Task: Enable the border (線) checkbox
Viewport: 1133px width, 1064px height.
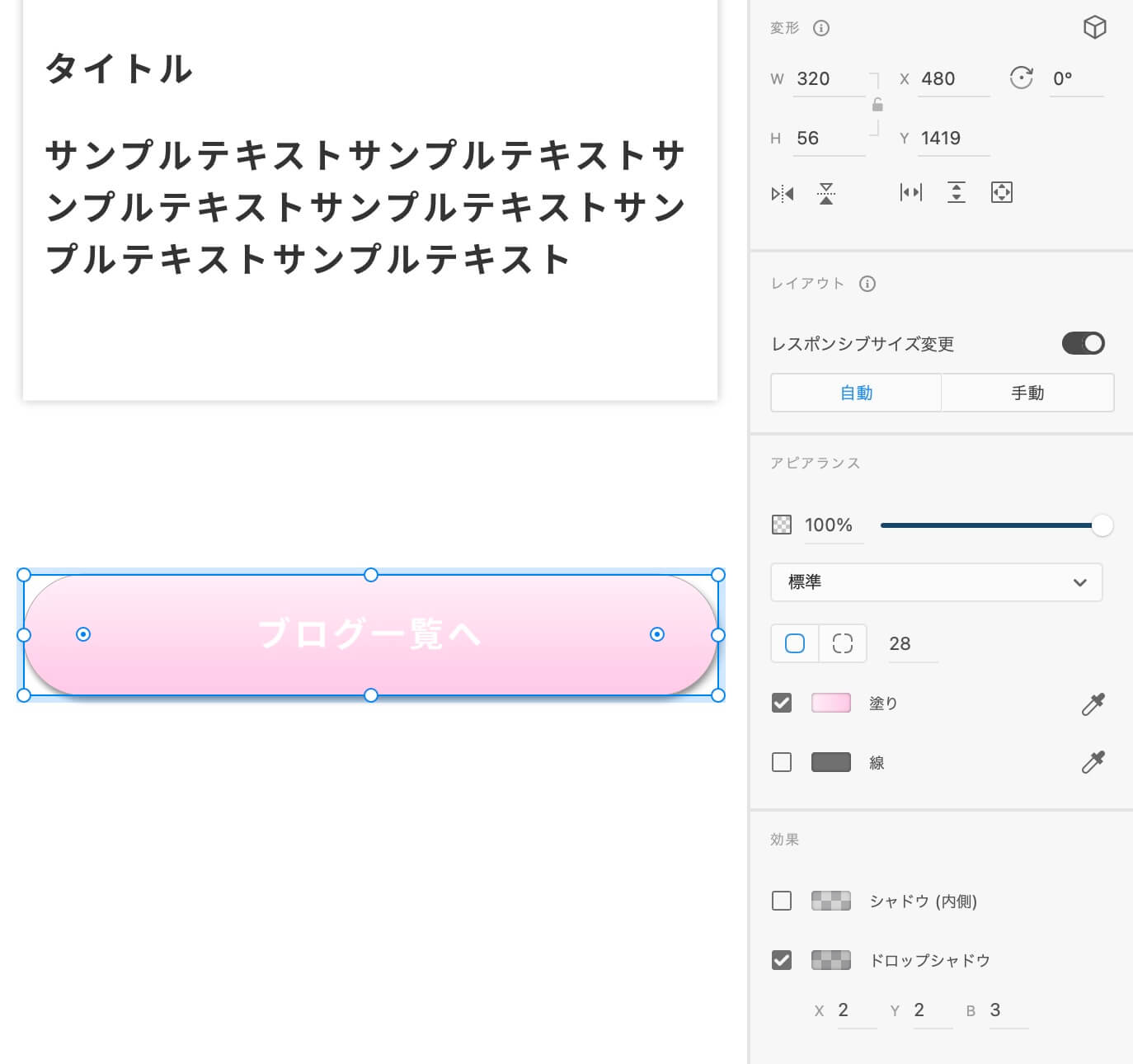Action: tap(782, 762)
